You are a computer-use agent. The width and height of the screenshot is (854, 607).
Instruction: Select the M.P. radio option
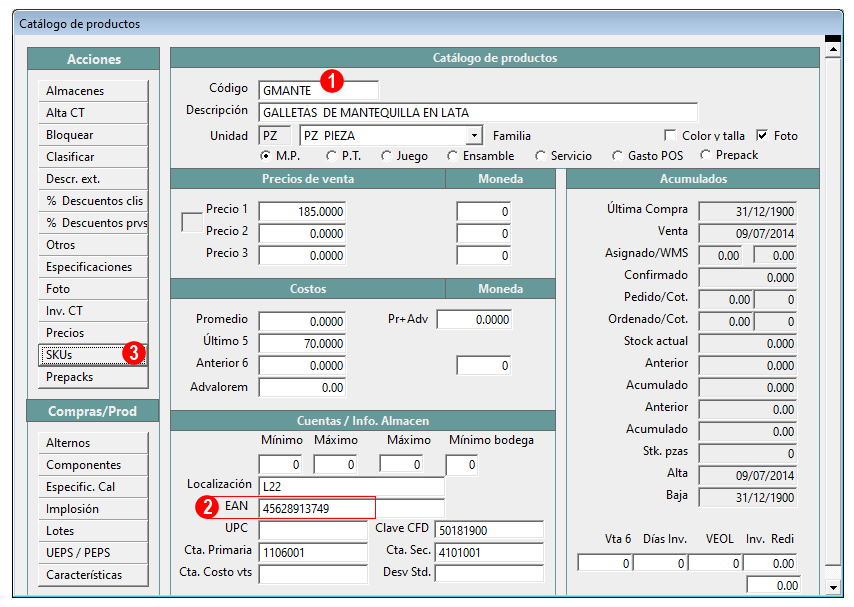(265, 156)
